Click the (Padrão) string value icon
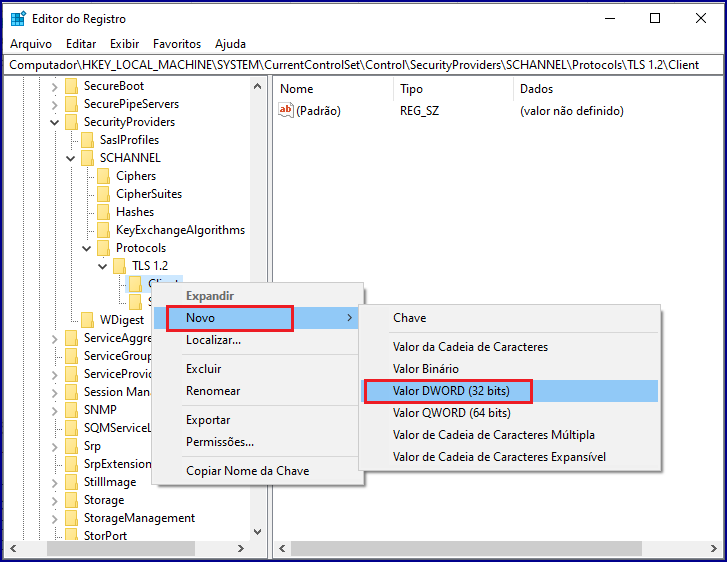The image size is (727, 562). pyautogui.click(x=286, y=110)
